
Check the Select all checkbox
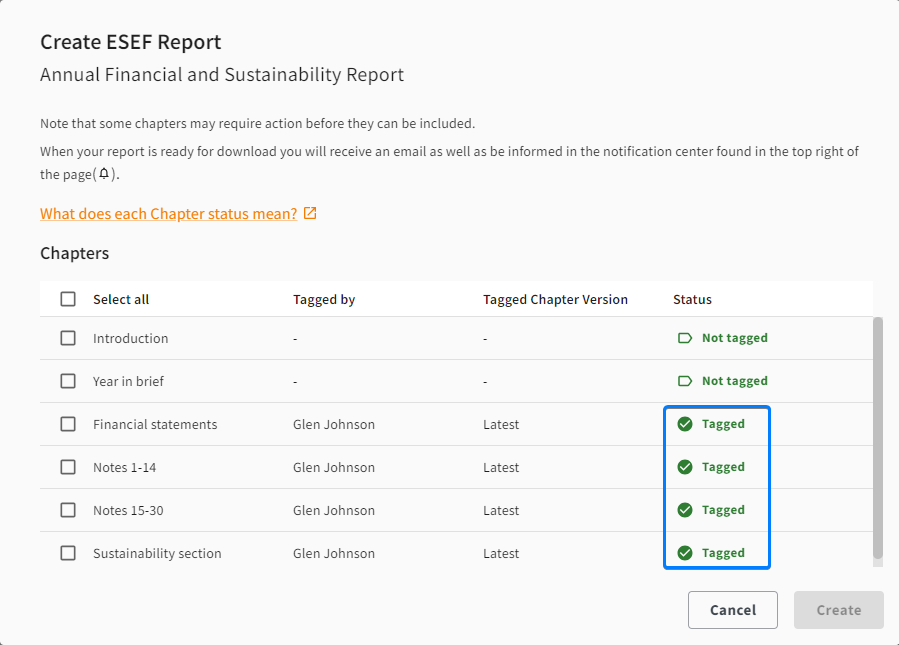pyautogui.click(x=68, y=299)
